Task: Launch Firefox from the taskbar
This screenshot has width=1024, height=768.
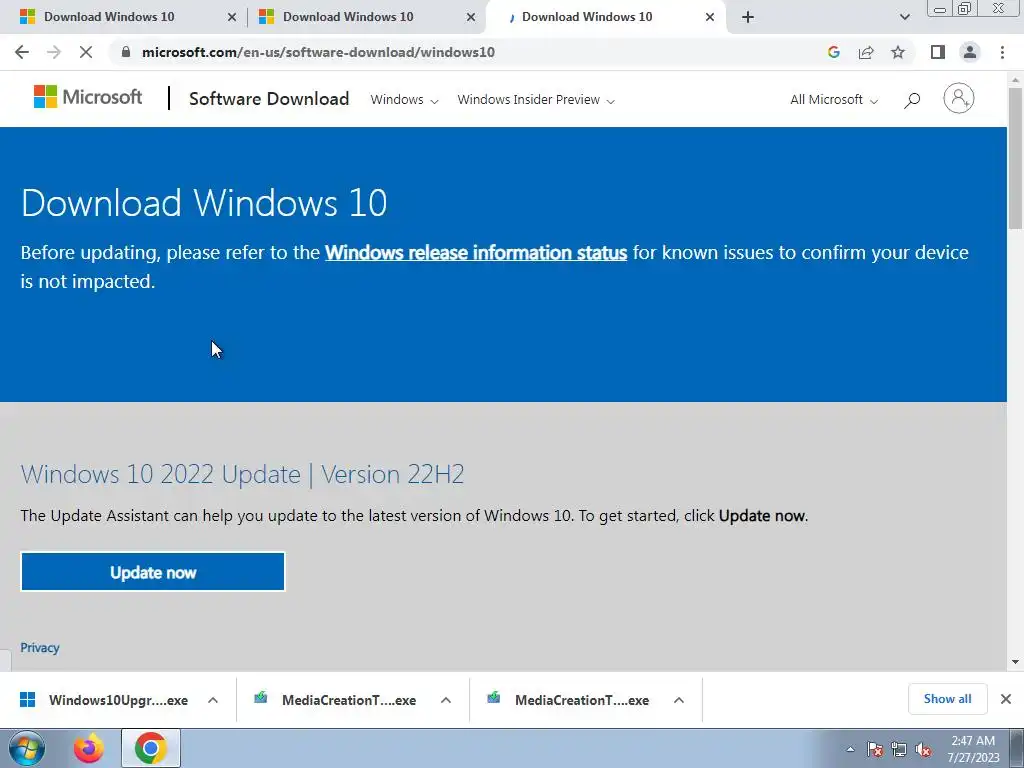Action: click(89, 748)
